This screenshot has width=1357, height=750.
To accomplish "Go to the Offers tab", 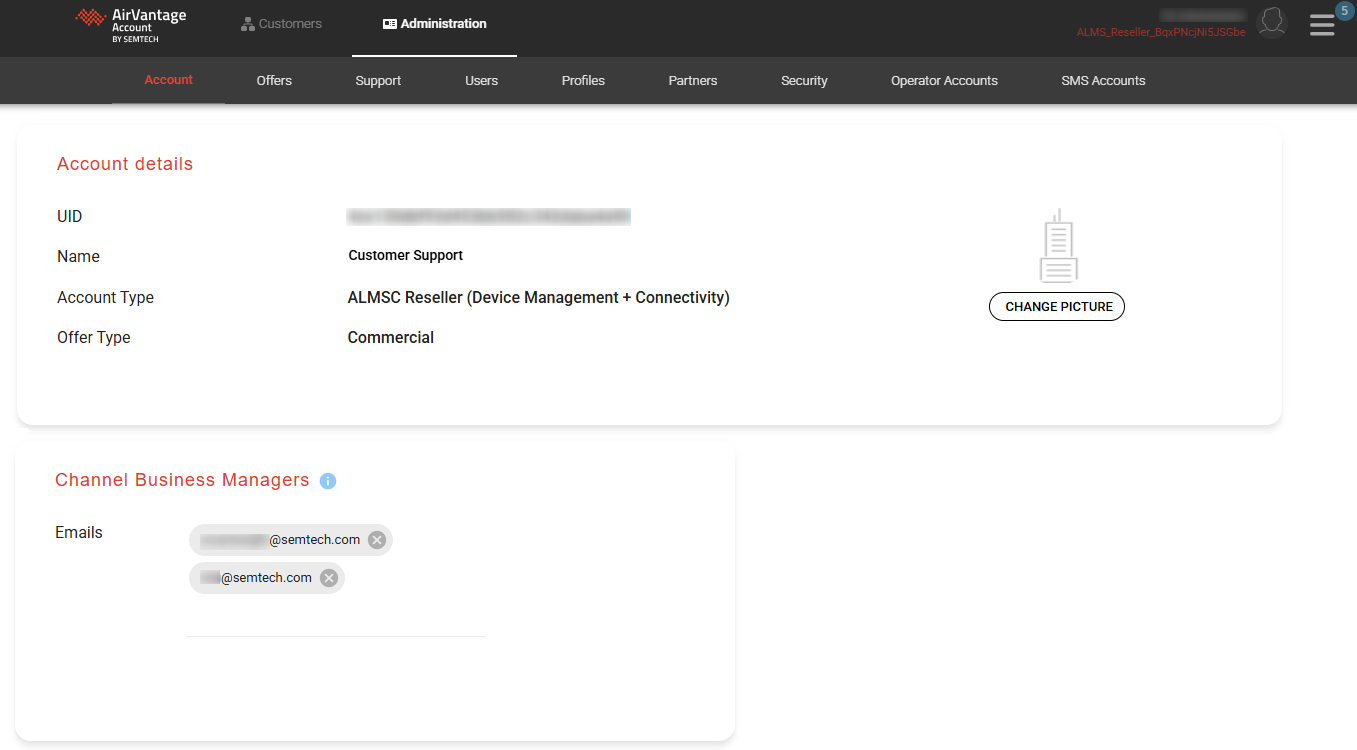I will click(274, 81).
